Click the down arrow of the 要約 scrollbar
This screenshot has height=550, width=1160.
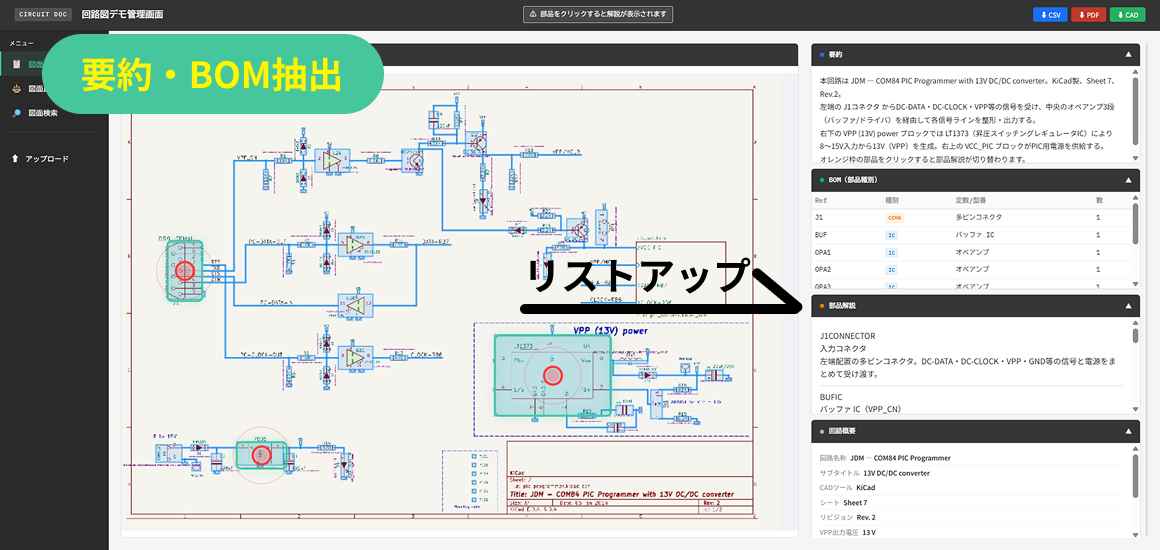pyautogui.click(x=1136, y=158)
